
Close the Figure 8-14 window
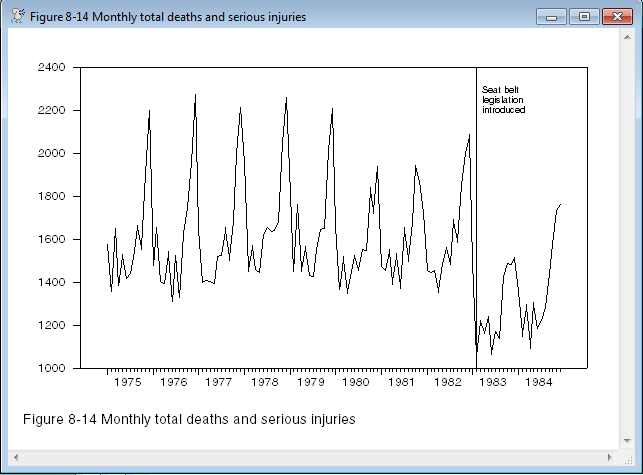click(x=615, y=16)
